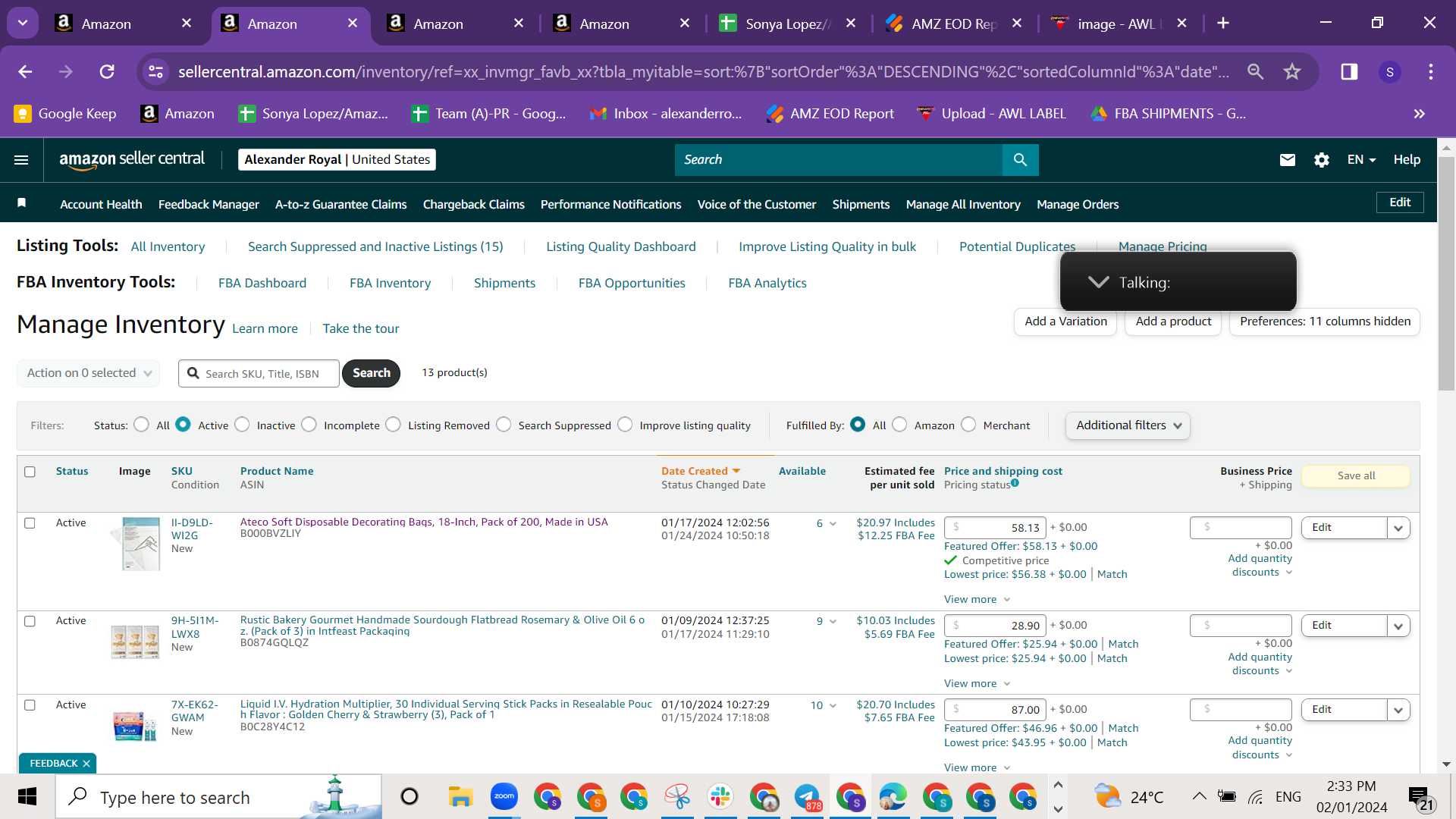Click the price field showing 58.13
Image resolution: width=1456 pixels, height=819 pixels.
995,528
